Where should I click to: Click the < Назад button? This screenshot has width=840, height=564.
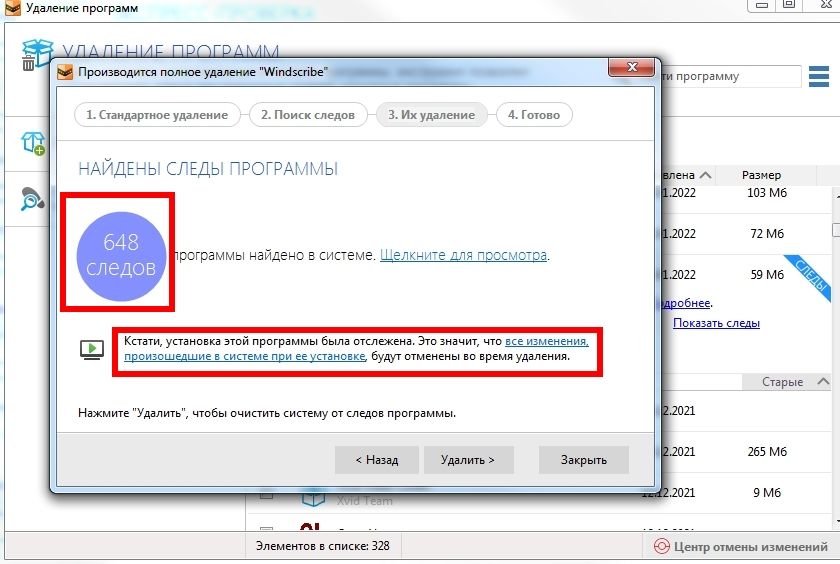(x=376, y=460)
